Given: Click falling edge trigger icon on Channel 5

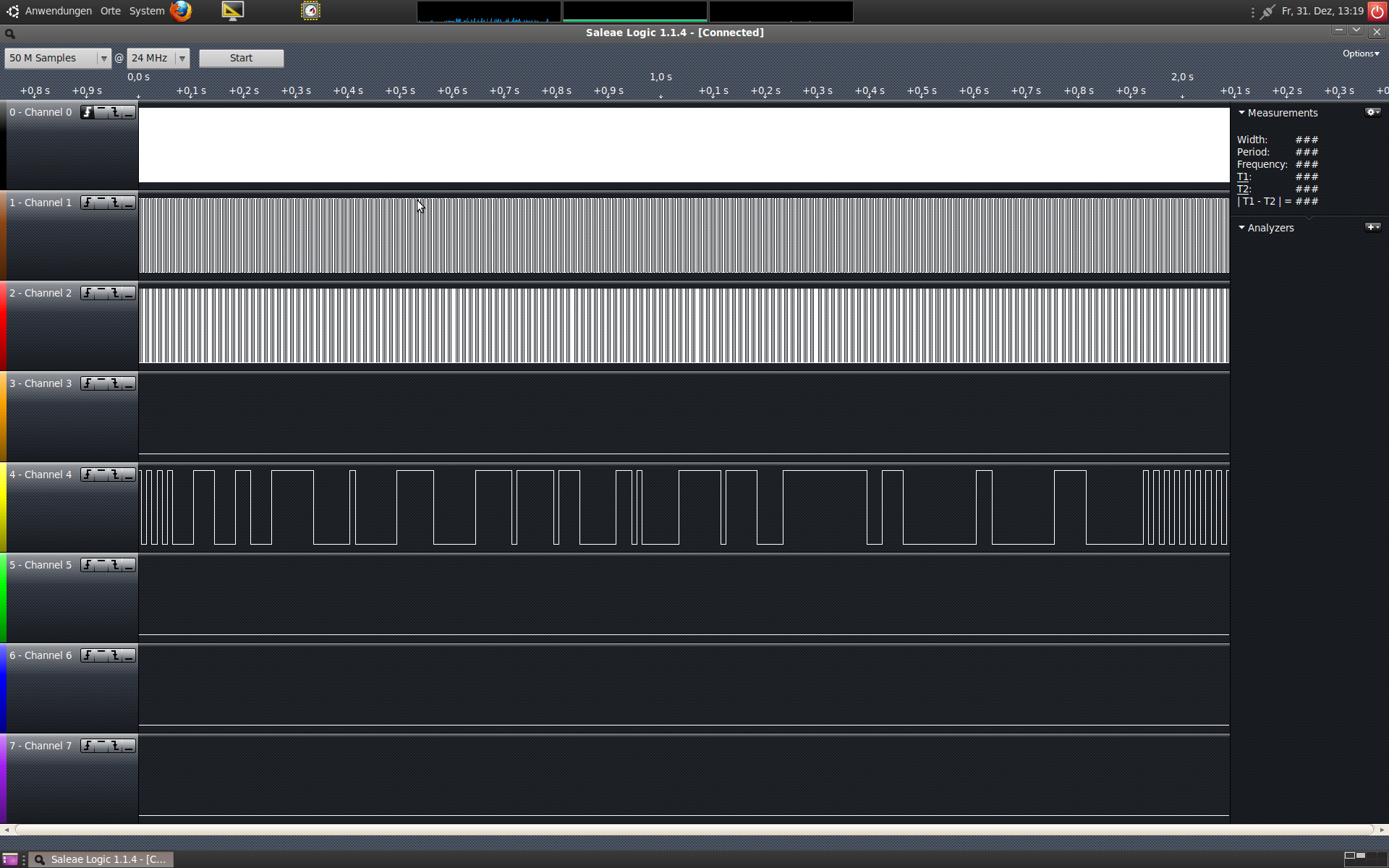Looking at the screenshot, I should [x=115, y=565].
